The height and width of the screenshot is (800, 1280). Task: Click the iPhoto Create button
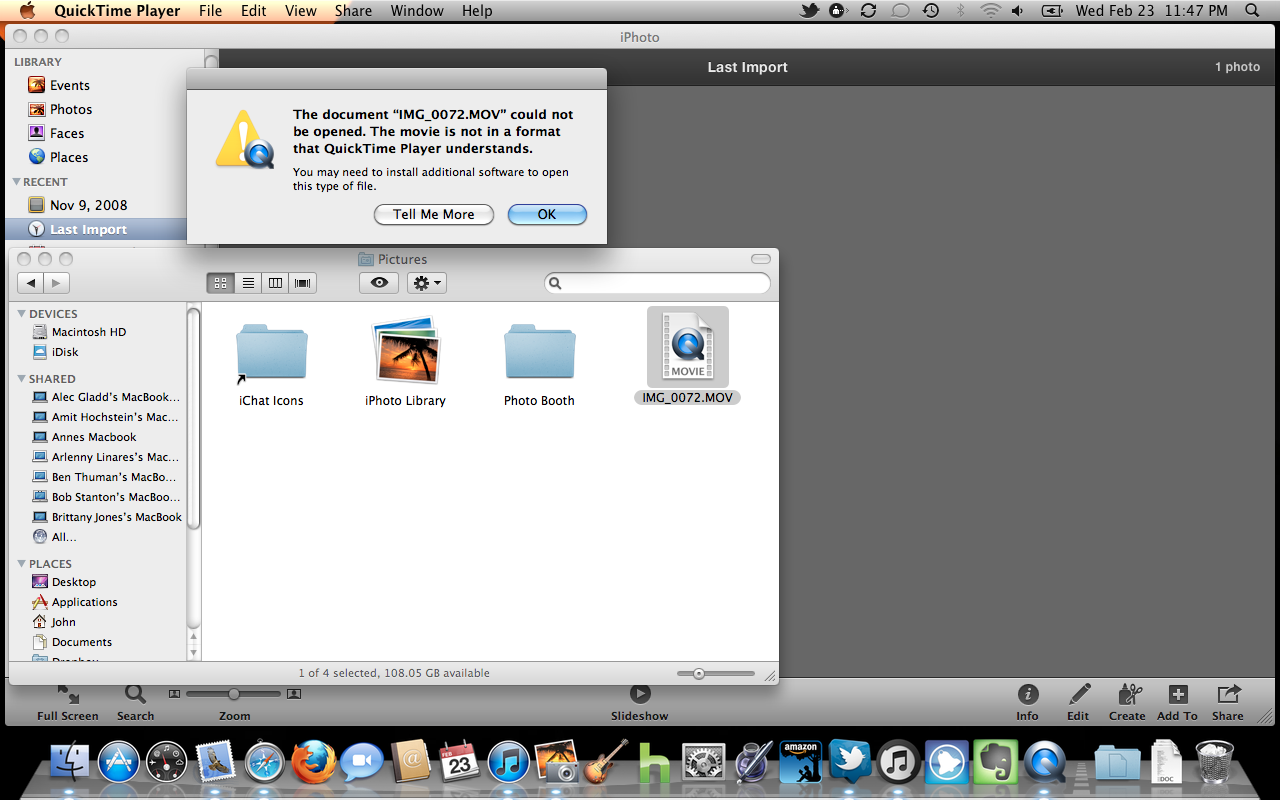coord(1127,702)
